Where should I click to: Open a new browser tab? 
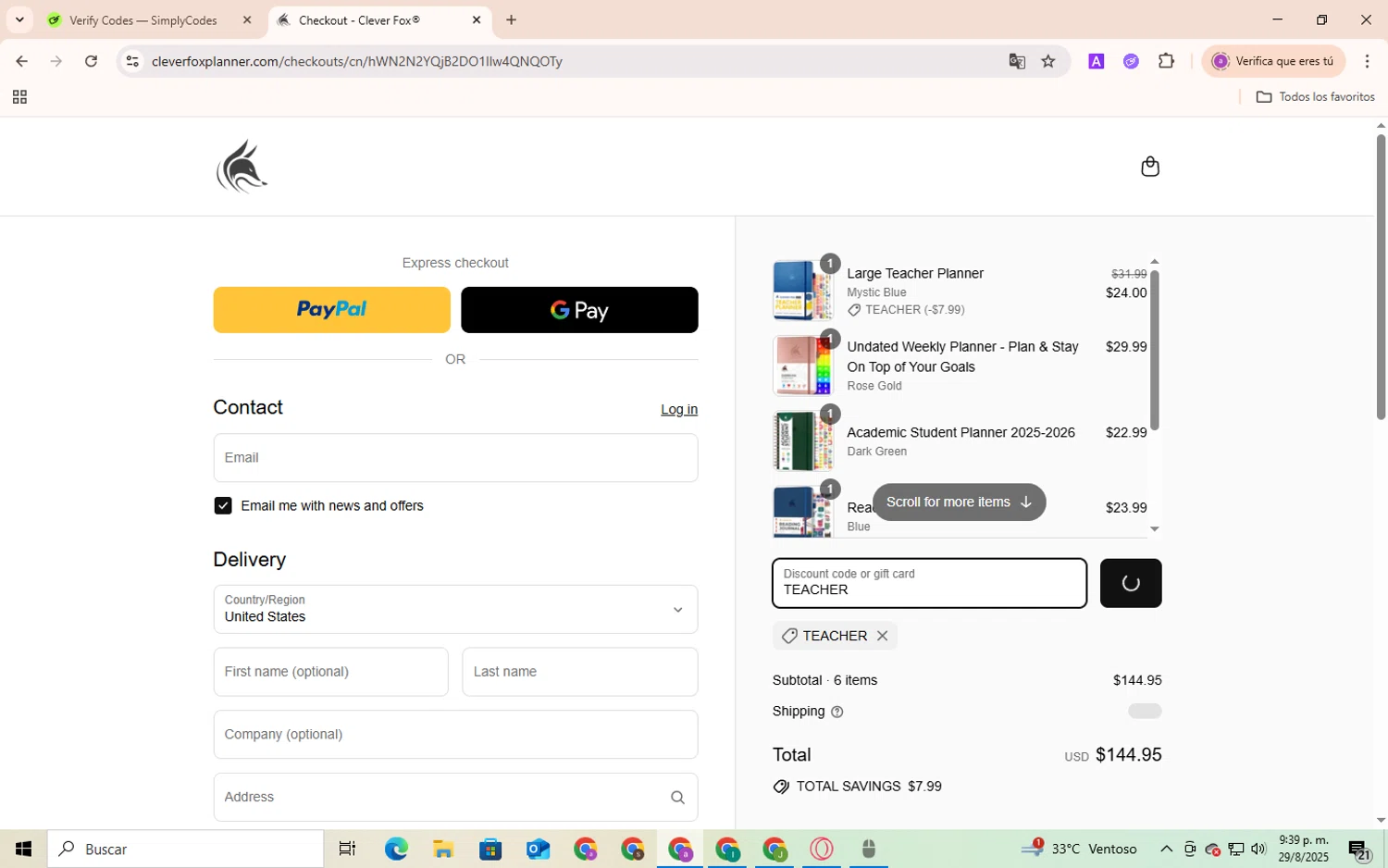(x=512, y=20)
